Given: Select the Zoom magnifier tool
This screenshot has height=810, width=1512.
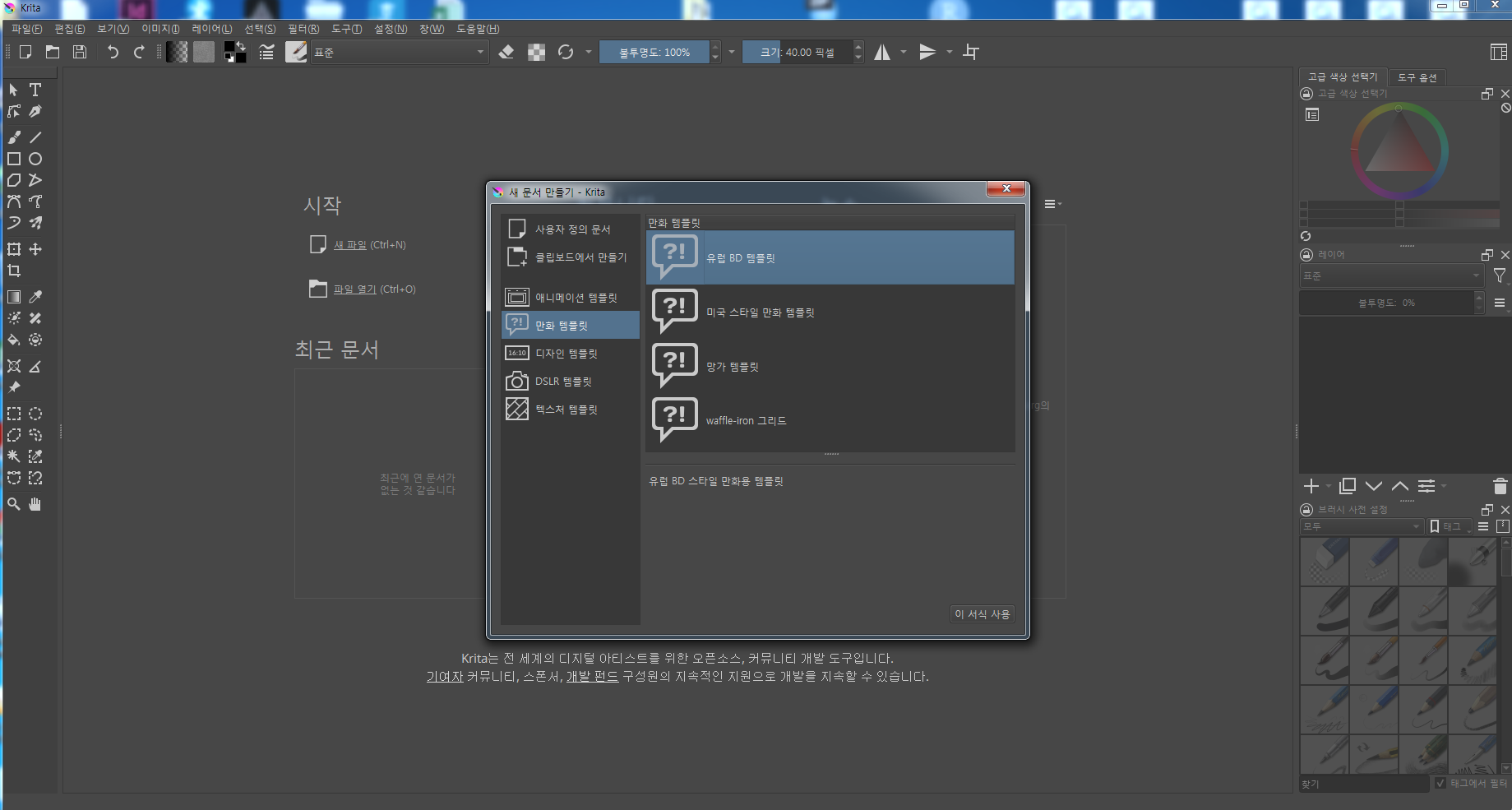Looking at the screenshot, I should (14, 504).
